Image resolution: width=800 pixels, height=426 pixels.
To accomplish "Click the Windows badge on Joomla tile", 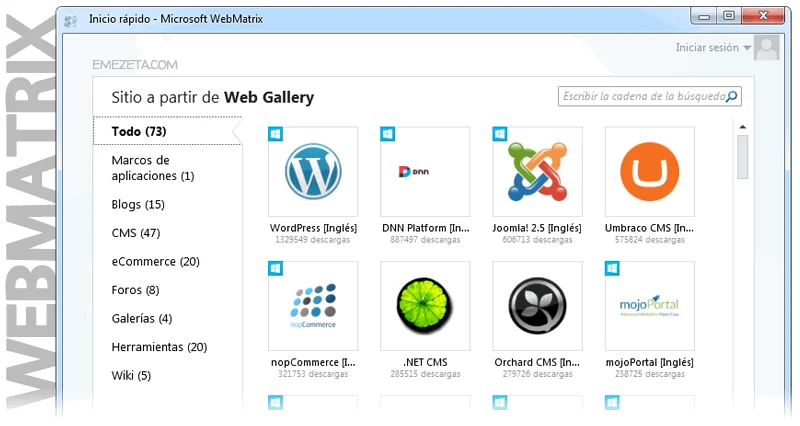I will pos(500,134).
